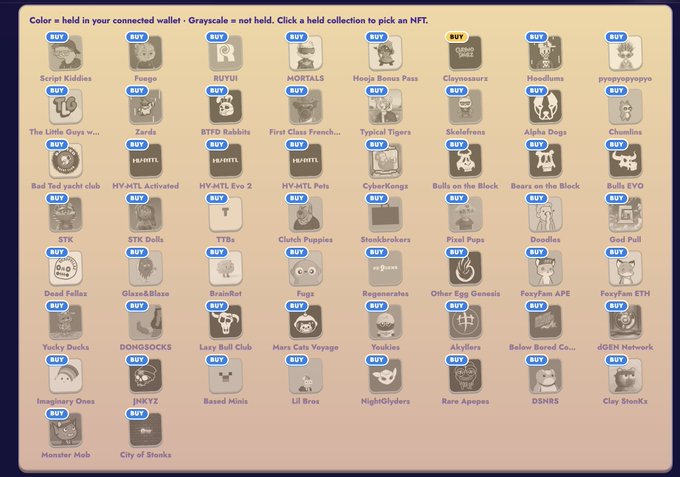680x477 pixels.
Task: Click the Below Bored Co... label
Action: [x=542, y=347]
